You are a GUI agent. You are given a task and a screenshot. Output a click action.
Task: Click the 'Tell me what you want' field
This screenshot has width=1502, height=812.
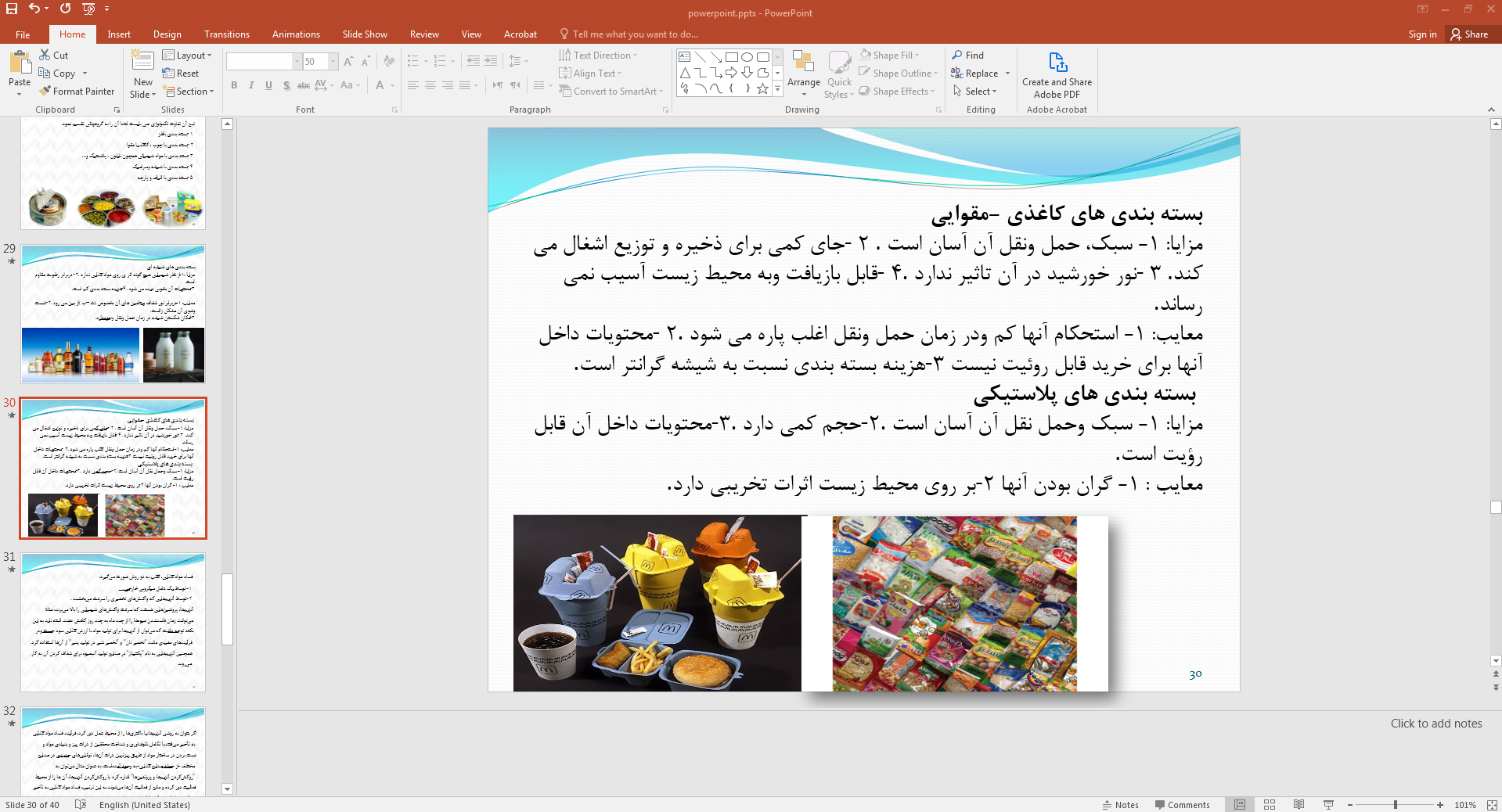tap(629, 34)
